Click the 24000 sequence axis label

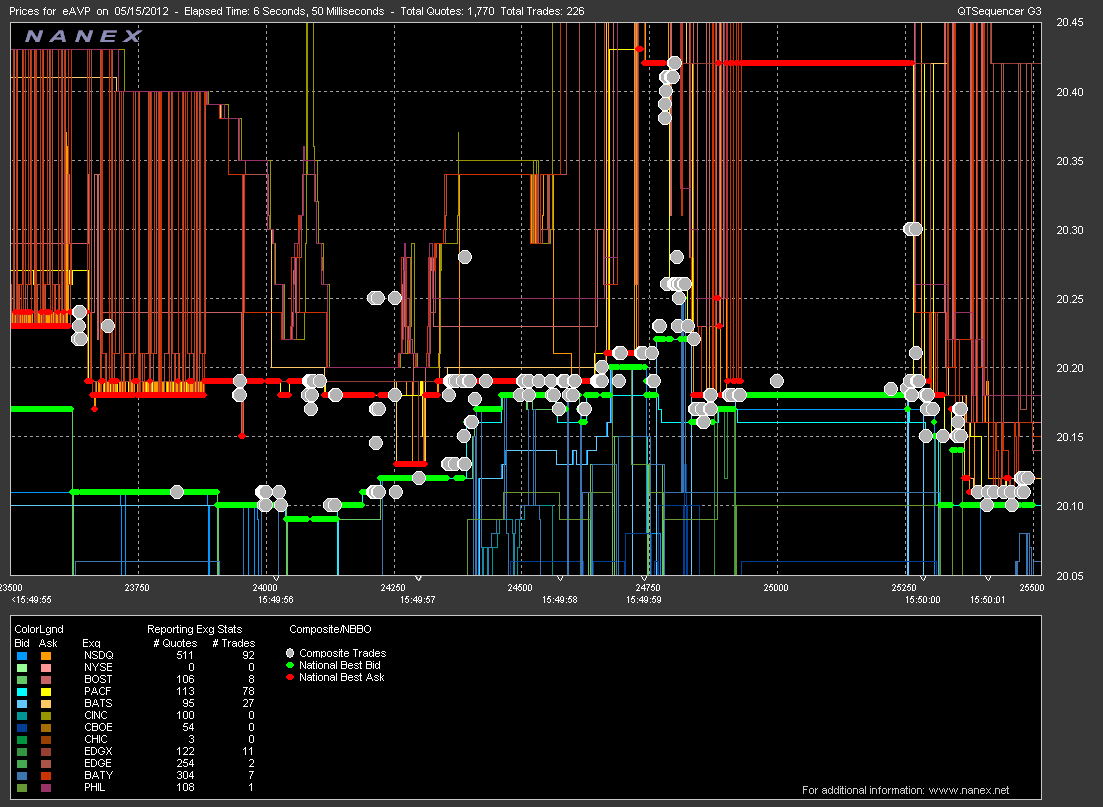click(264, 587)
